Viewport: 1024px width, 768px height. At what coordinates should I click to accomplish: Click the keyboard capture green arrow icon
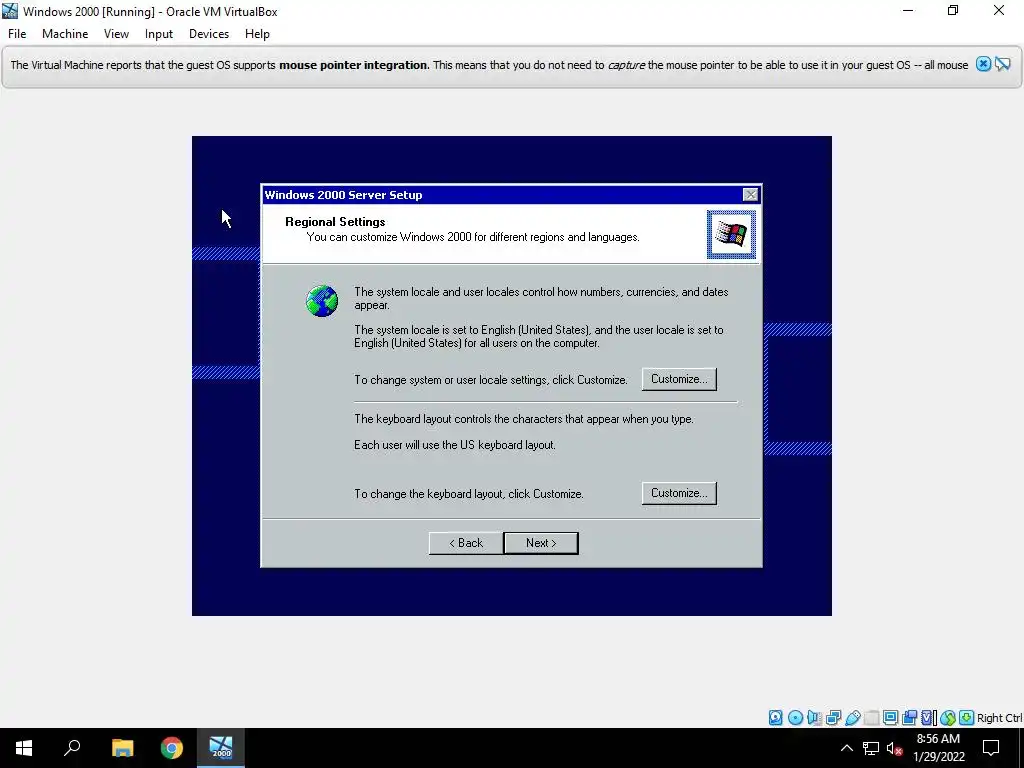click(967, 718)
